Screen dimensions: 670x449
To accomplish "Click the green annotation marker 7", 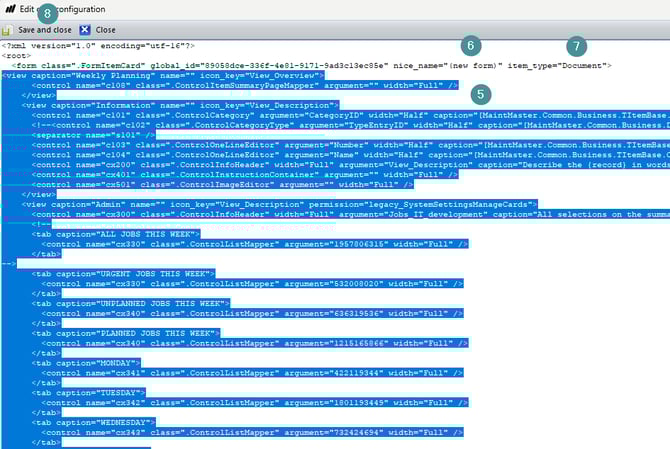I will [x=574, y=46].
